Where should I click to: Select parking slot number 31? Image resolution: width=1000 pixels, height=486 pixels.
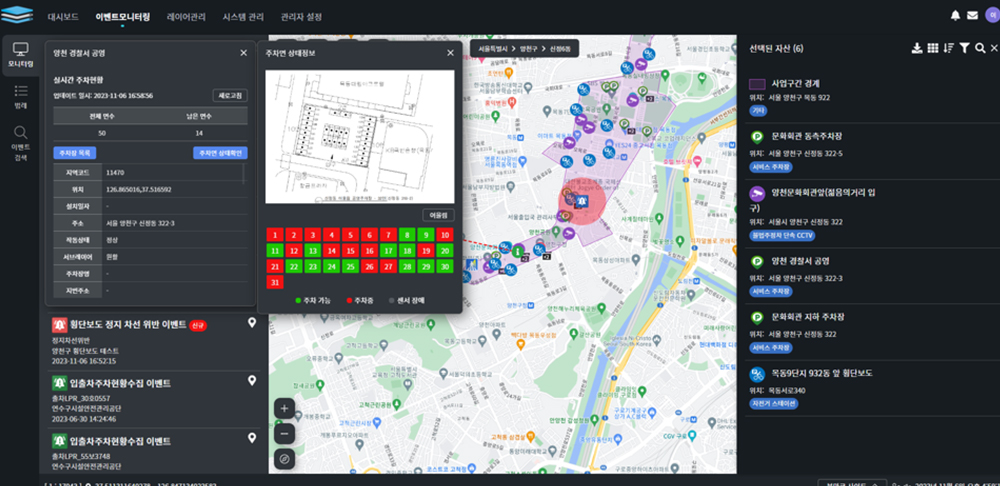coord(275,283)
